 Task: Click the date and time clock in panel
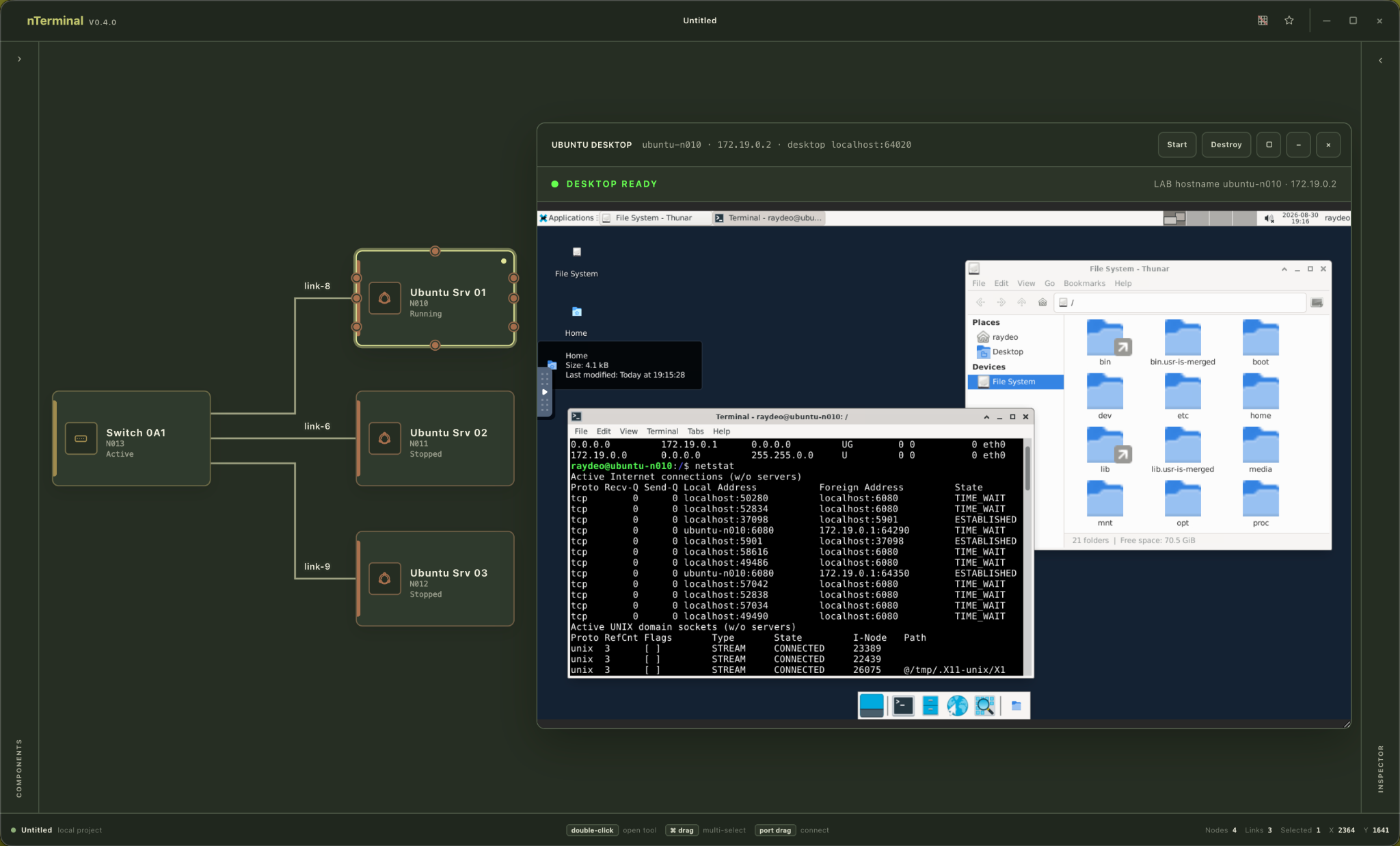[1300, 218]
